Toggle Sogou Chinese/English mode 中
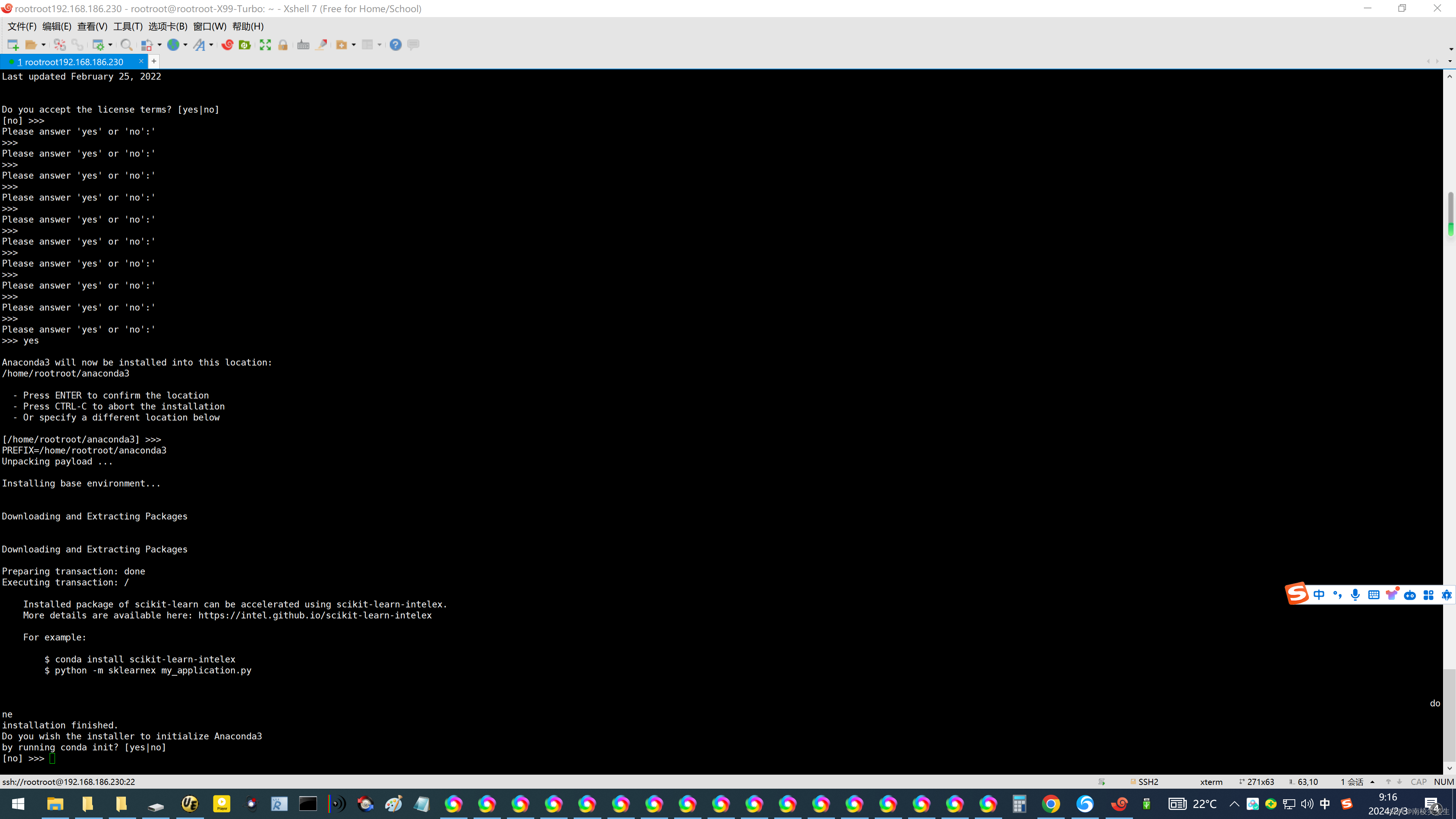 point(1319,595)
